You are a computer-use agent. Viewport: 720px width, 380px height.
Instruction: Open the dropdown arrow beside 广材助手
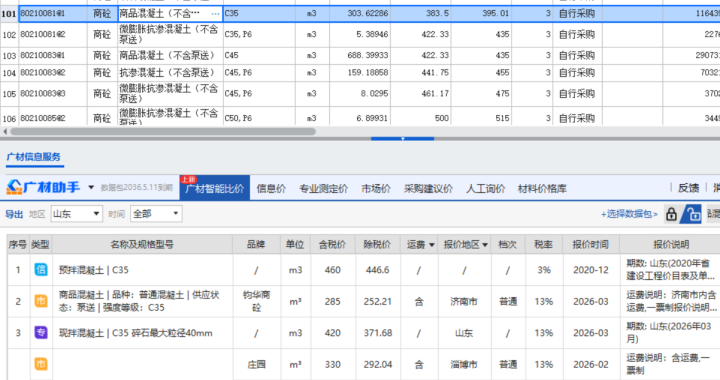click(x=91, y=187)
